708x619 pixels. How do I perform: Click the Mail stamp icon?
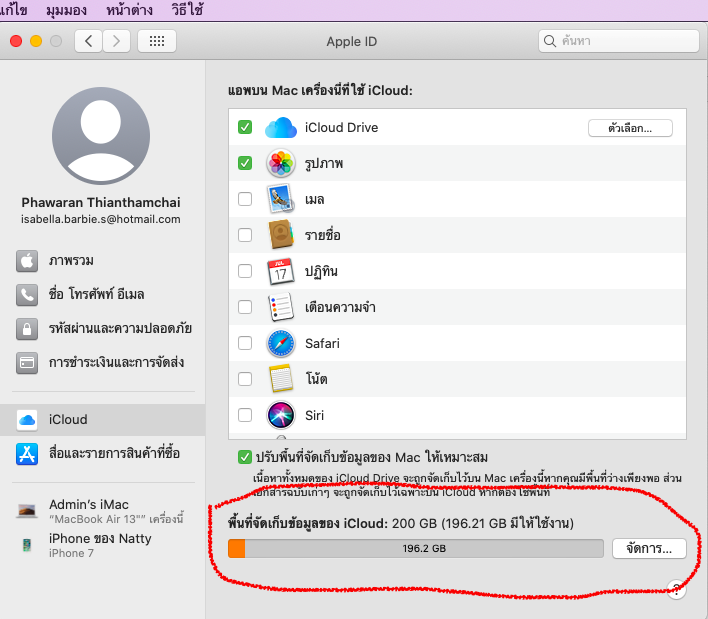tap(281, 199)
